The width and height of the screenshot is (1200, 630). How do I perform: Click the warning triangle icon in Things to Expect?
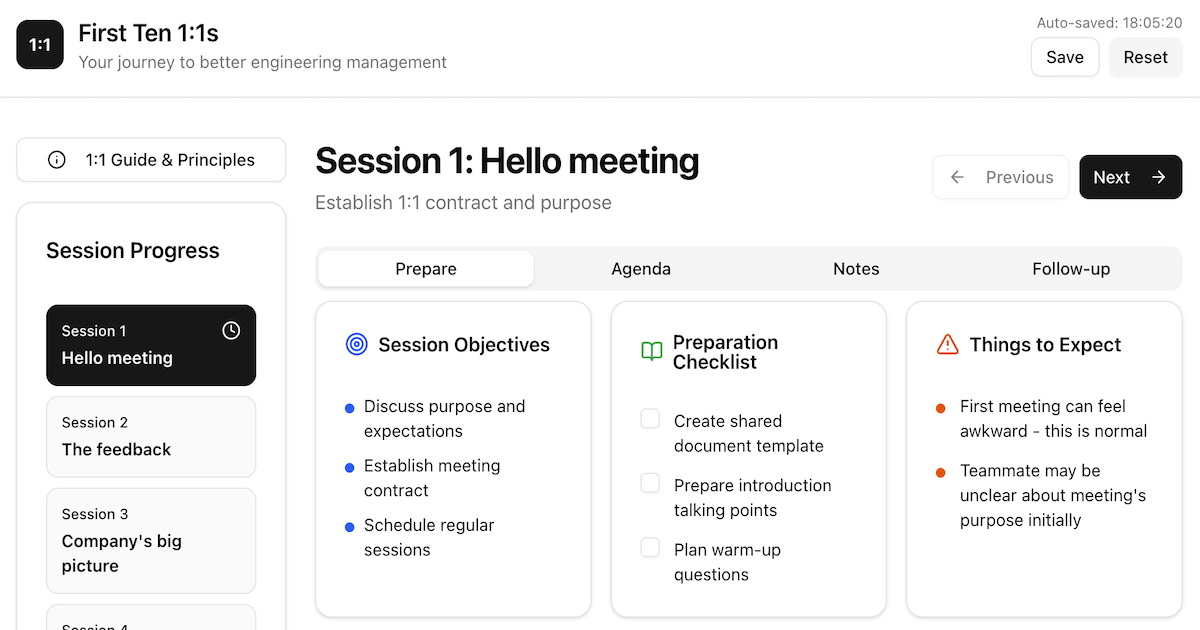click(947, 345)
